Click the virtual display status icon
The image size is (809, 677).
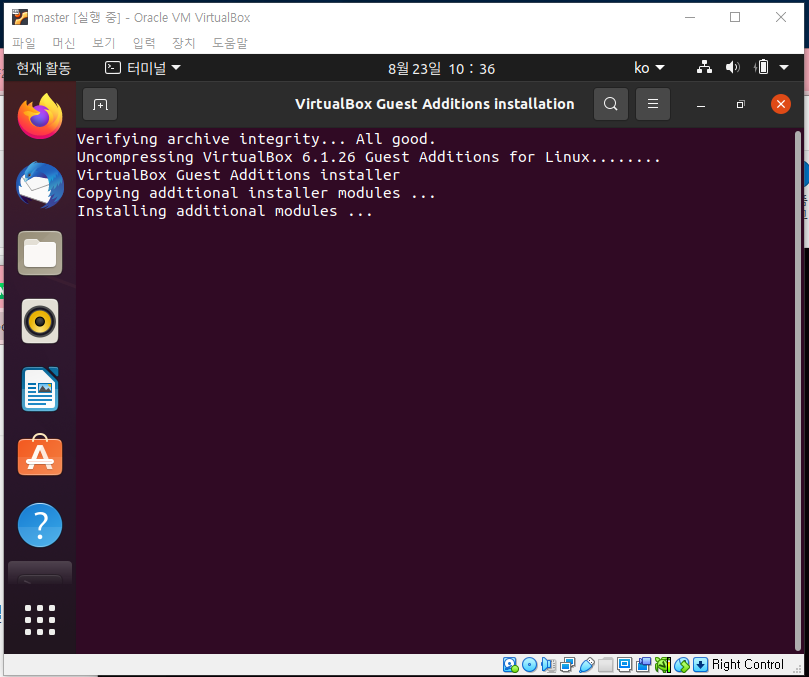[624, 665]
